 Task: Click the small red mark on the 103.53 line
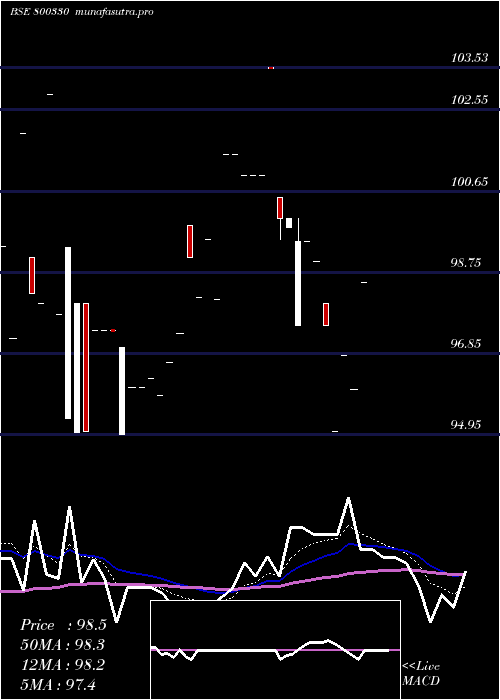tap(271, 68)
